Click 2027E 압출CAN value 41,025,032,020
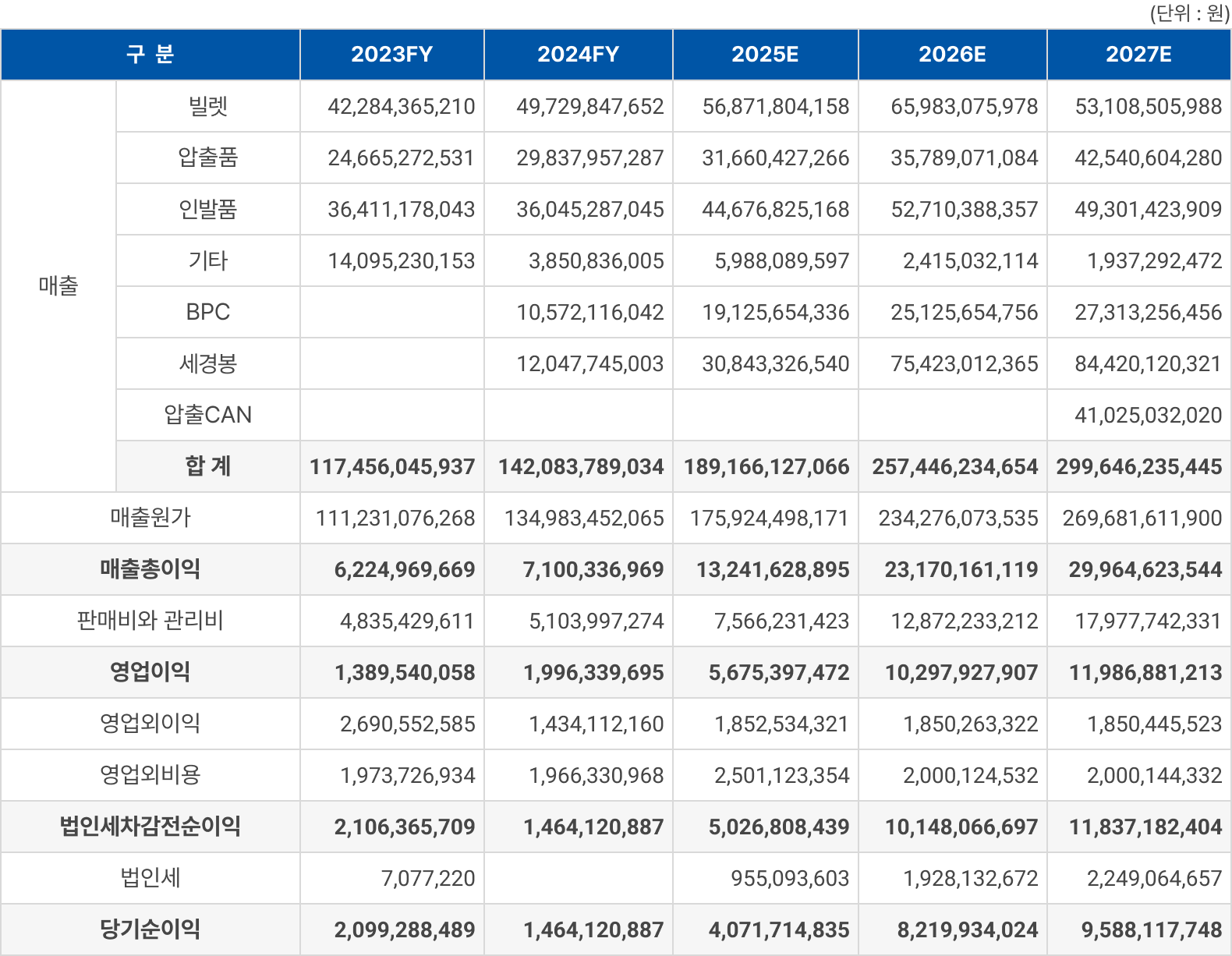1232x956 pixels. pyautogui.click(x=1148, y=415)
